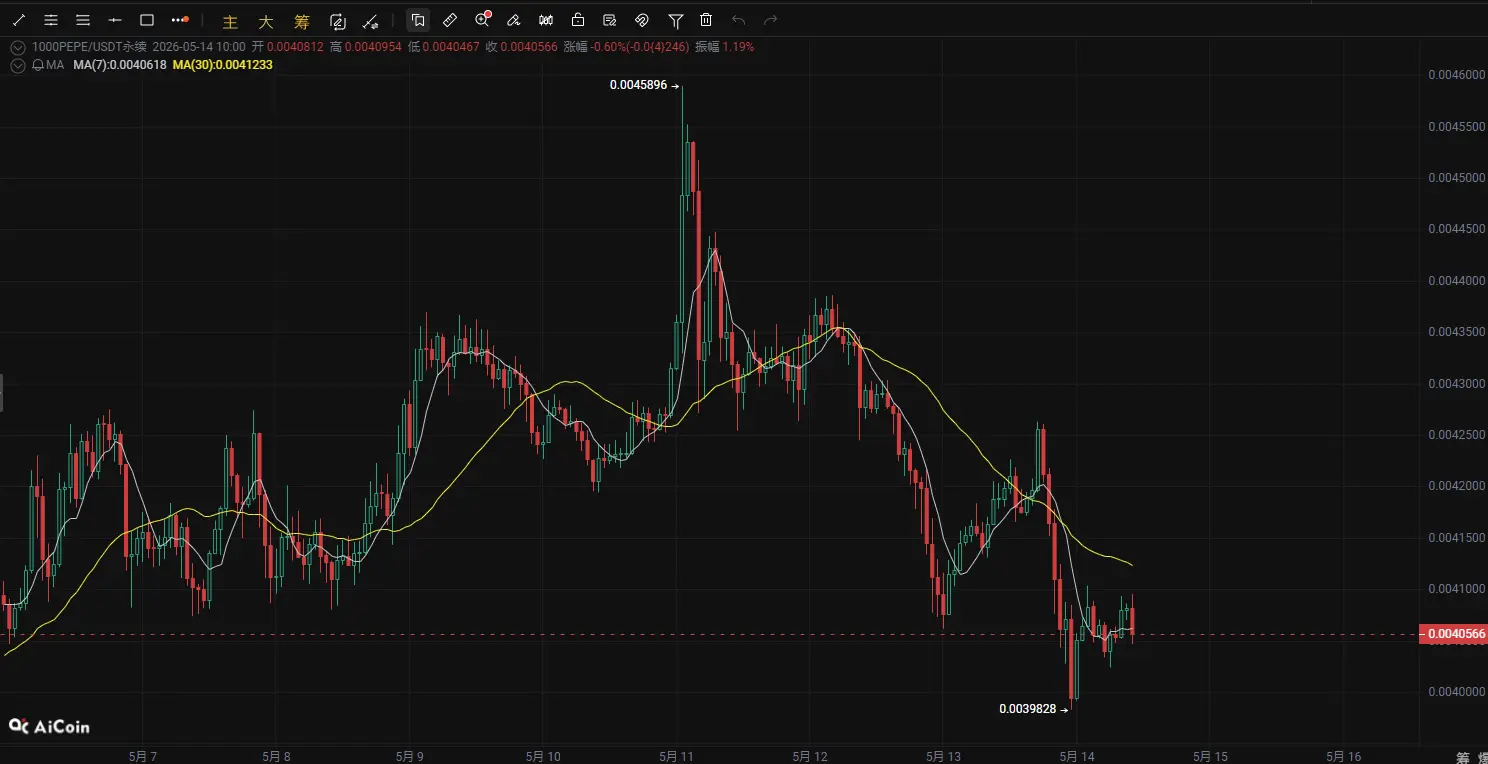Toggle the lock drawings padlock icon

pyautogui.click(x=578, y=20)
